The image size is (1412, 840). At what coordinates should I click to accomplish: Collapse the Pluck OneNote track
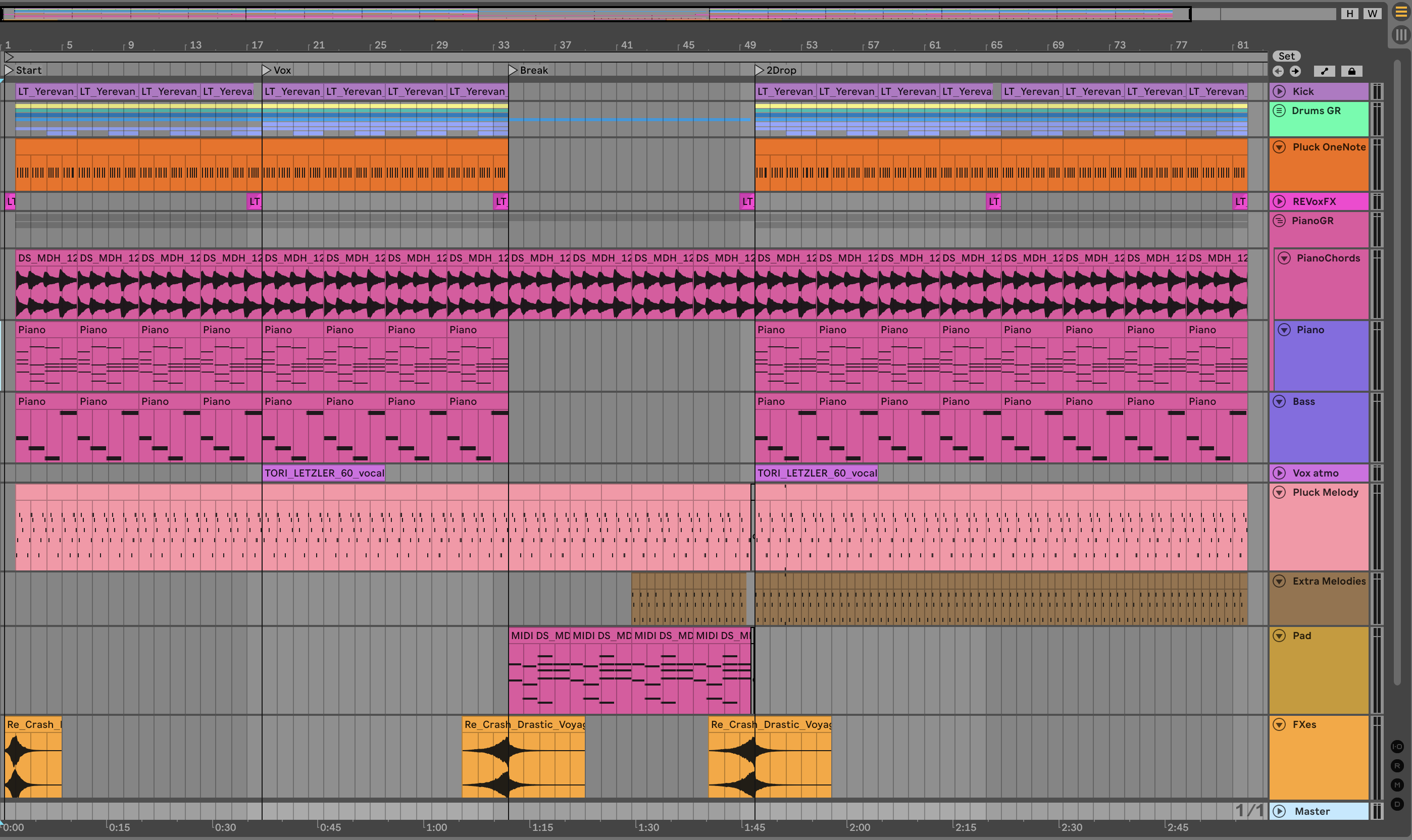(x=1279, y=147)
